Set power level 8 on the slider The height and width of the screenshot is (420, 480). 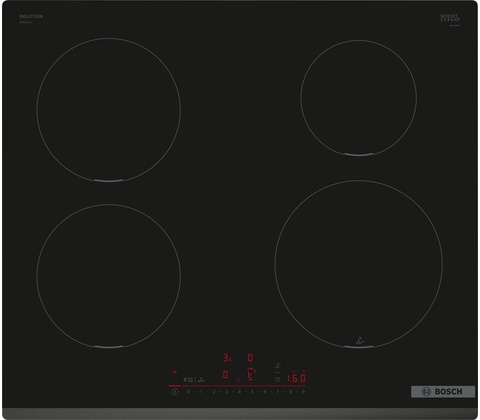pyautogui.click(x=291, y=392)
